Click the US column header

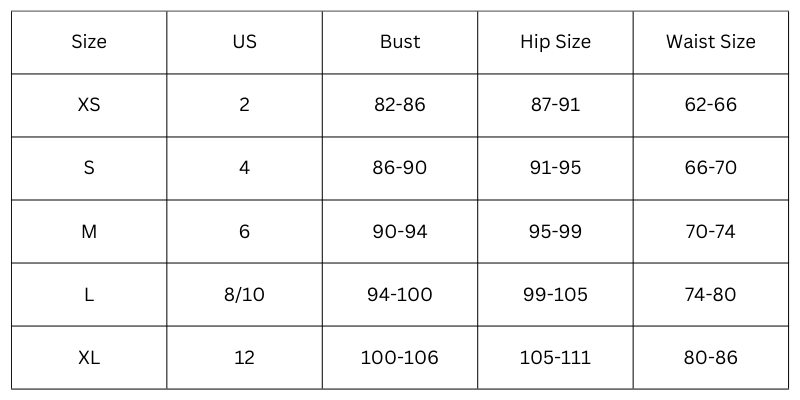(x=244, y=42)
